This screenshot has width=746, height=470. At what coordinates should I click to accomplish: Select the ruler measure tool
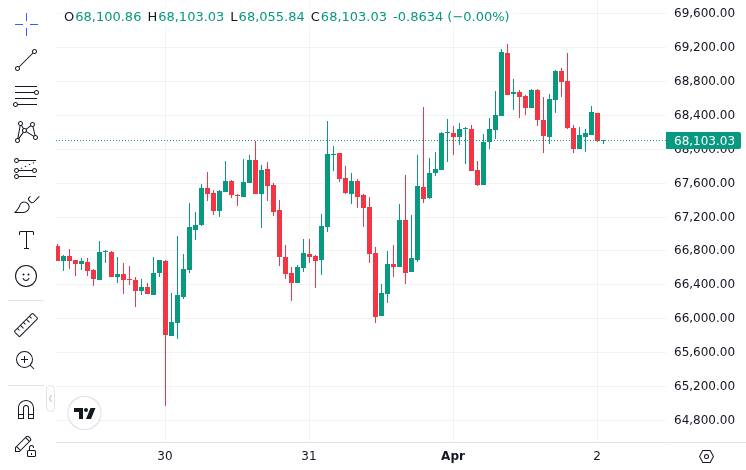(x=26, y=325)
